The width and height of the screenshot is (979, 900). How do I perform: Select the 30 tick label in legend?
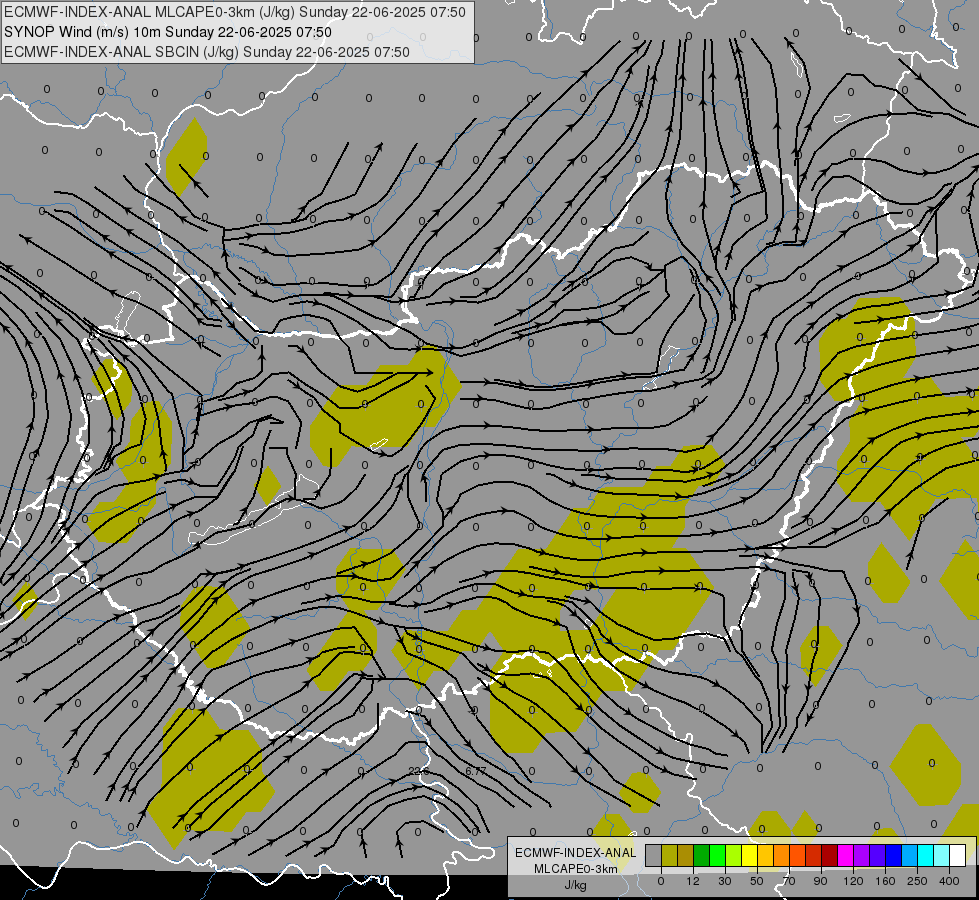pos(725,881)
